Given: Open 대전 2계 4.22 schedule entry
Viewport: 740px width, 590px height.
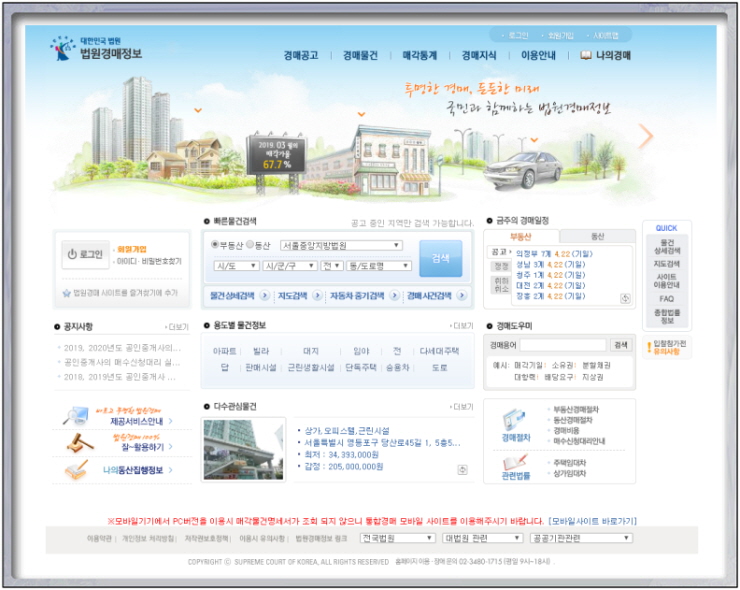Looking at the screenshot, I should click(550, 286).
